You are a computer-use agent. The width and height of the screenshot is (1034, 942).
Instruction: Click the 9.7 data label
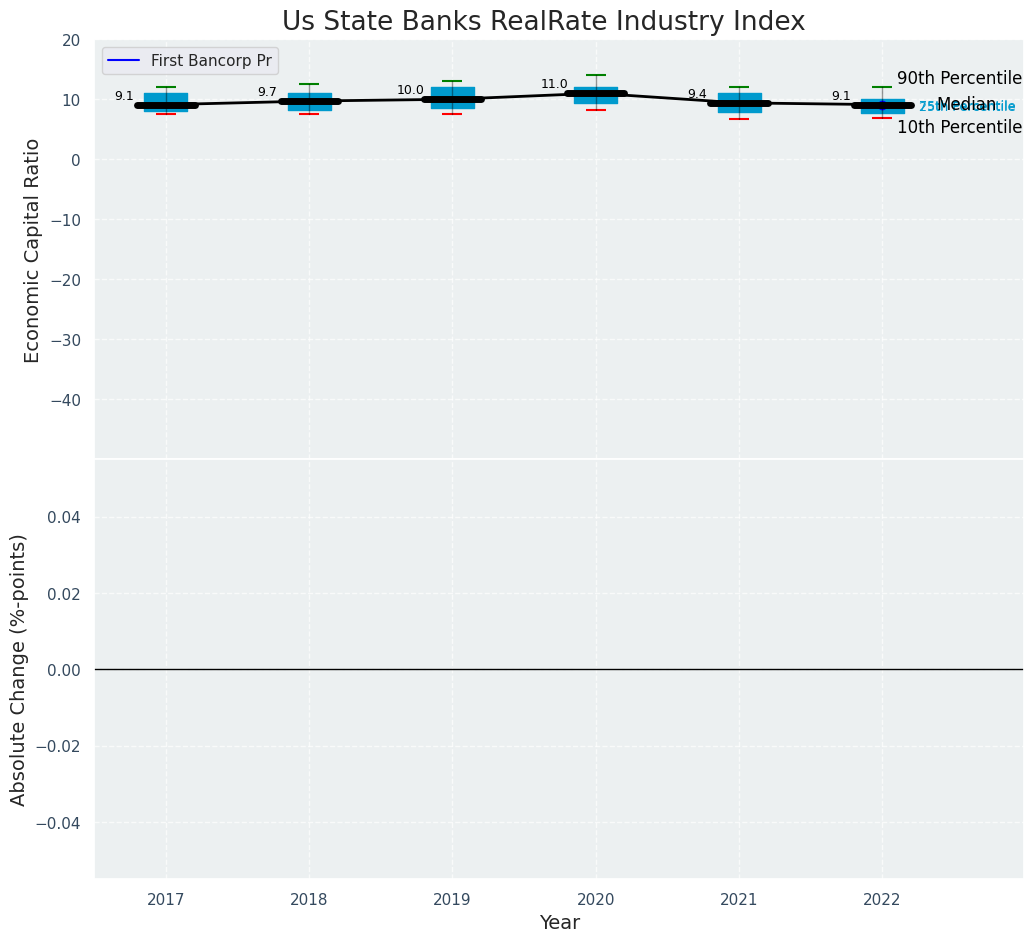click(267, 93)
